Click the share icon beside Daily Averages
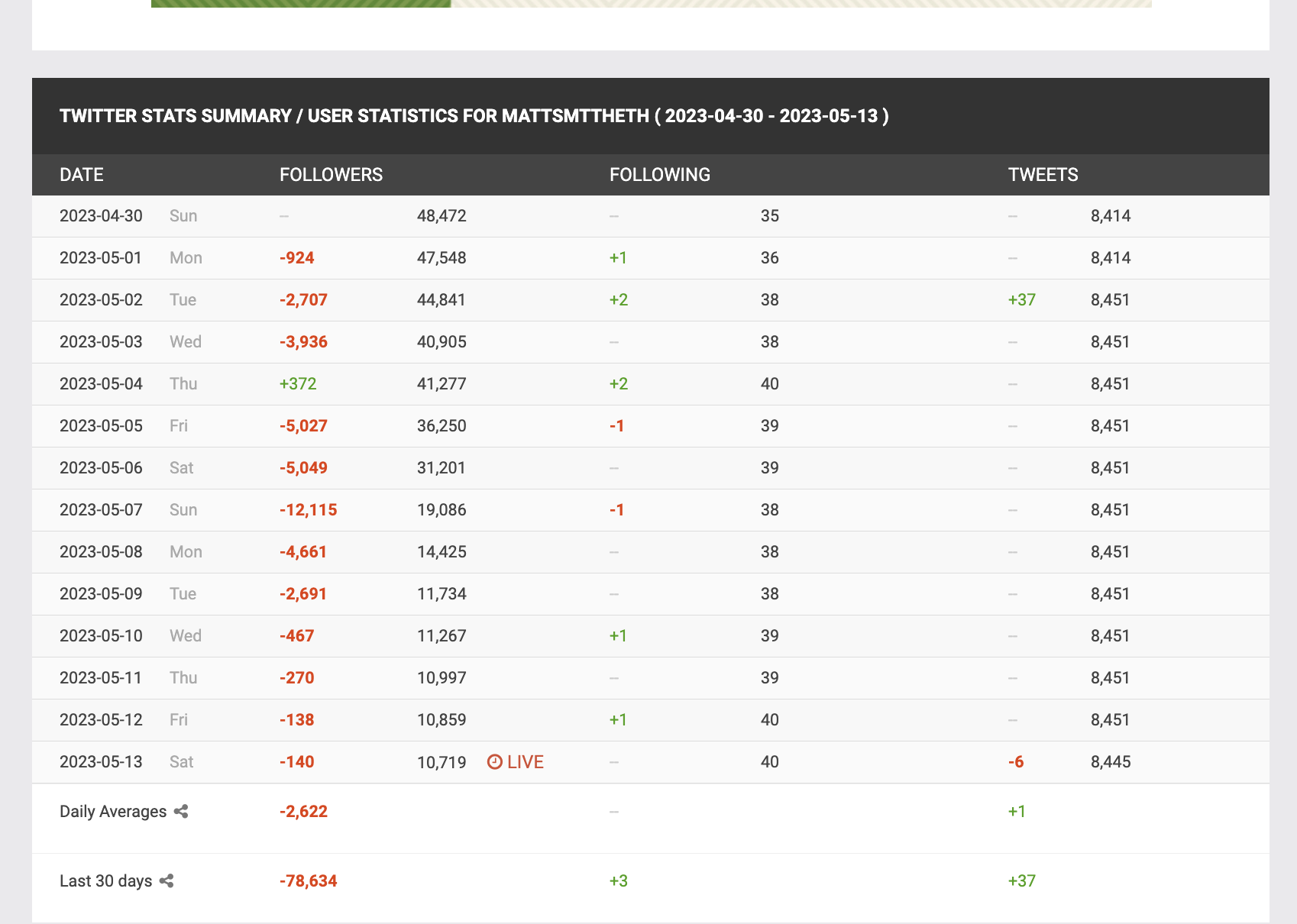Image resolution: width=1297 pixels, height=924 pixels. coord(181,812)
